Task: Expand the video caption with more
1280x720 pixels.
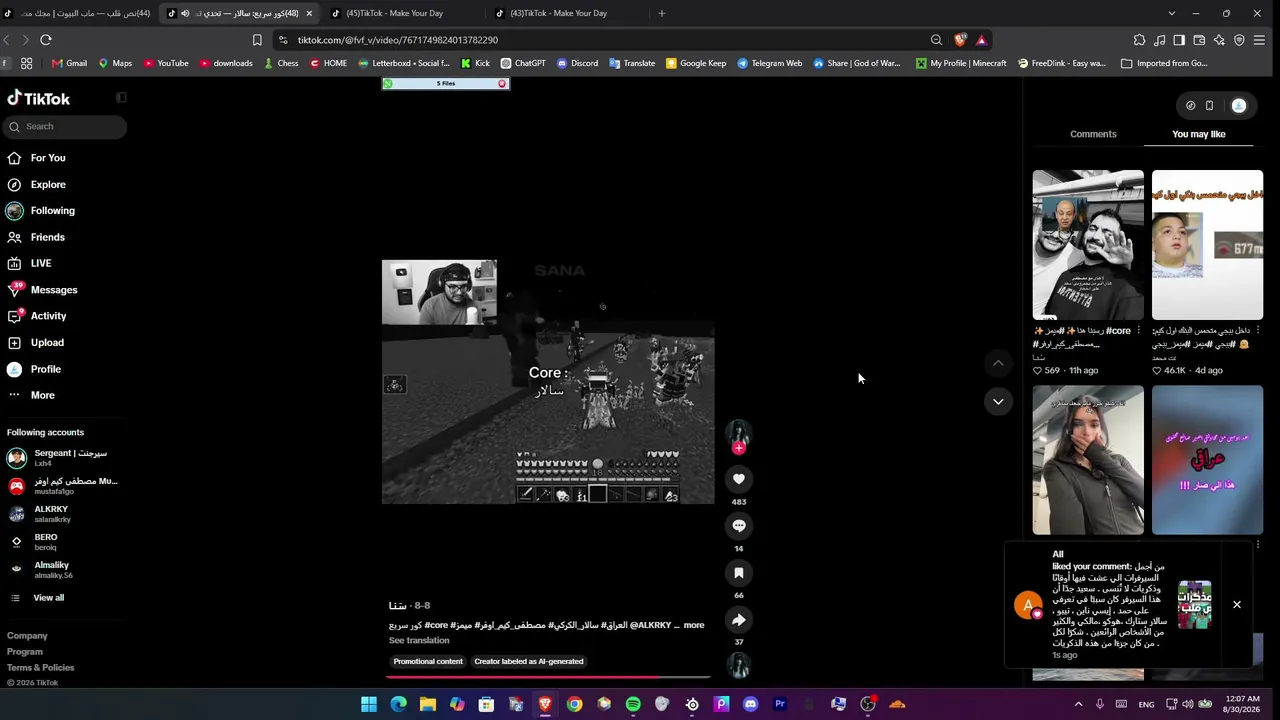Action: coord(694,625)
